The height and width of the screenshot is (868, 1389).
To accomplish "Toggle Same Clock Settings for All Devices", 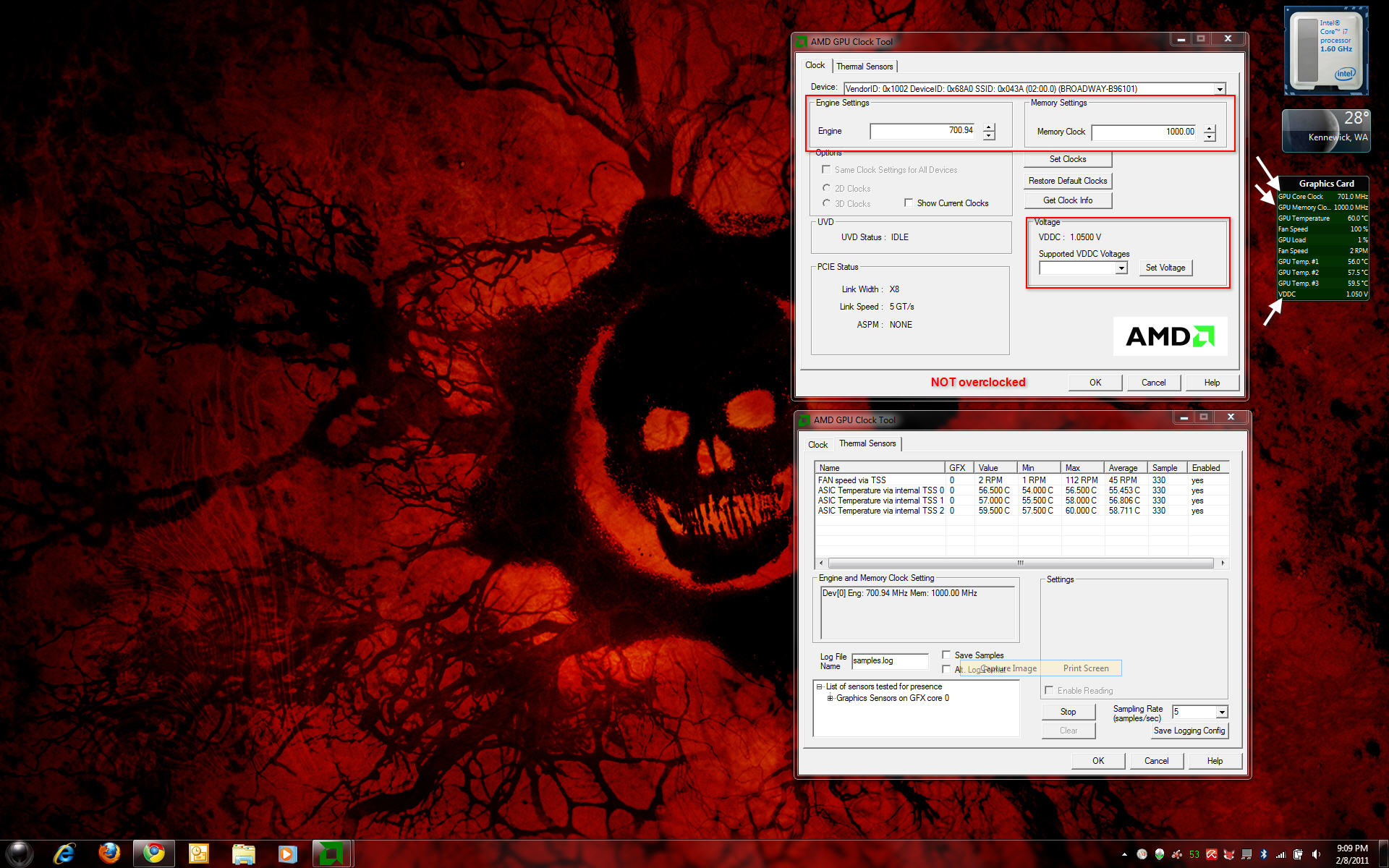I will (826, 170).
